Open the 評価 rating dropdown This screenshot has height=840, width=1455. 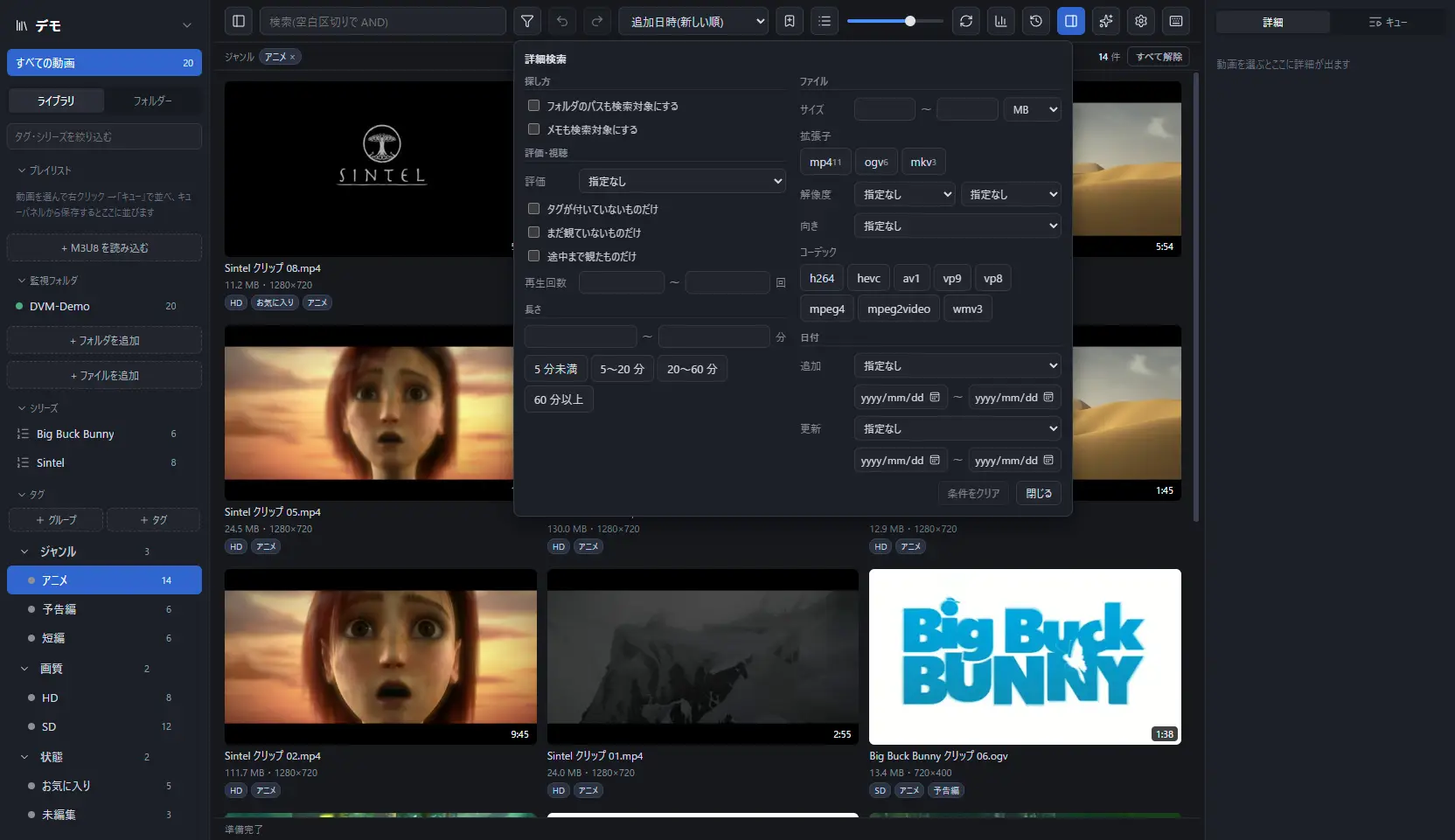(682, 181)
